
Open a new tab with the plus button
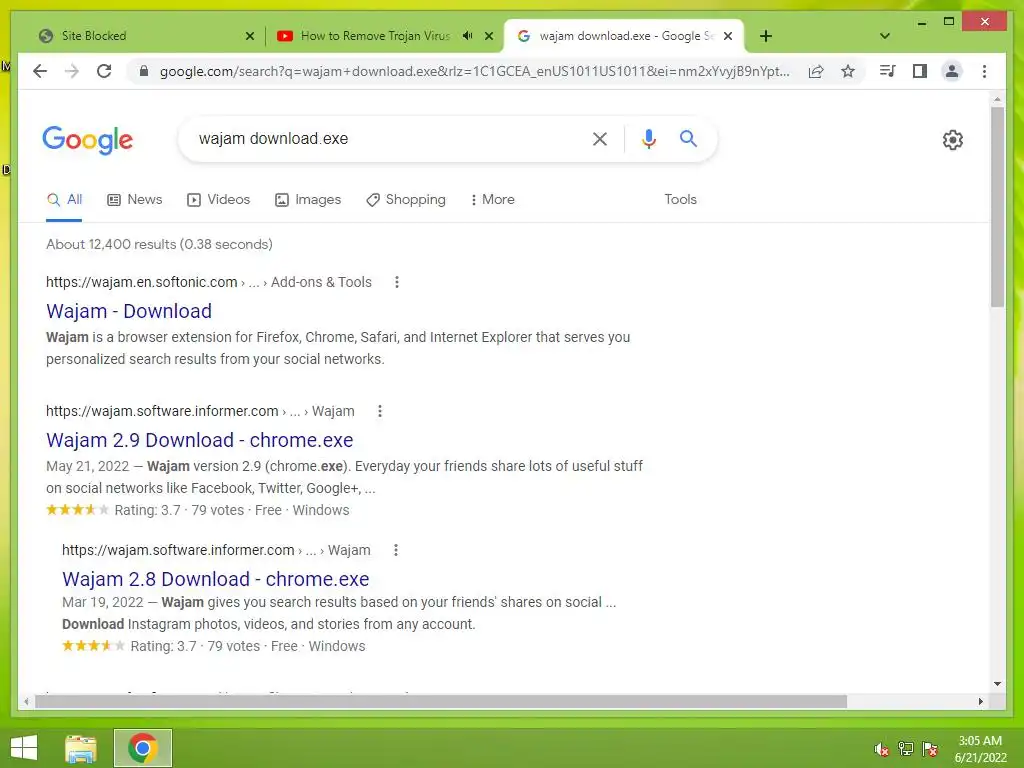tap(766, 36)
